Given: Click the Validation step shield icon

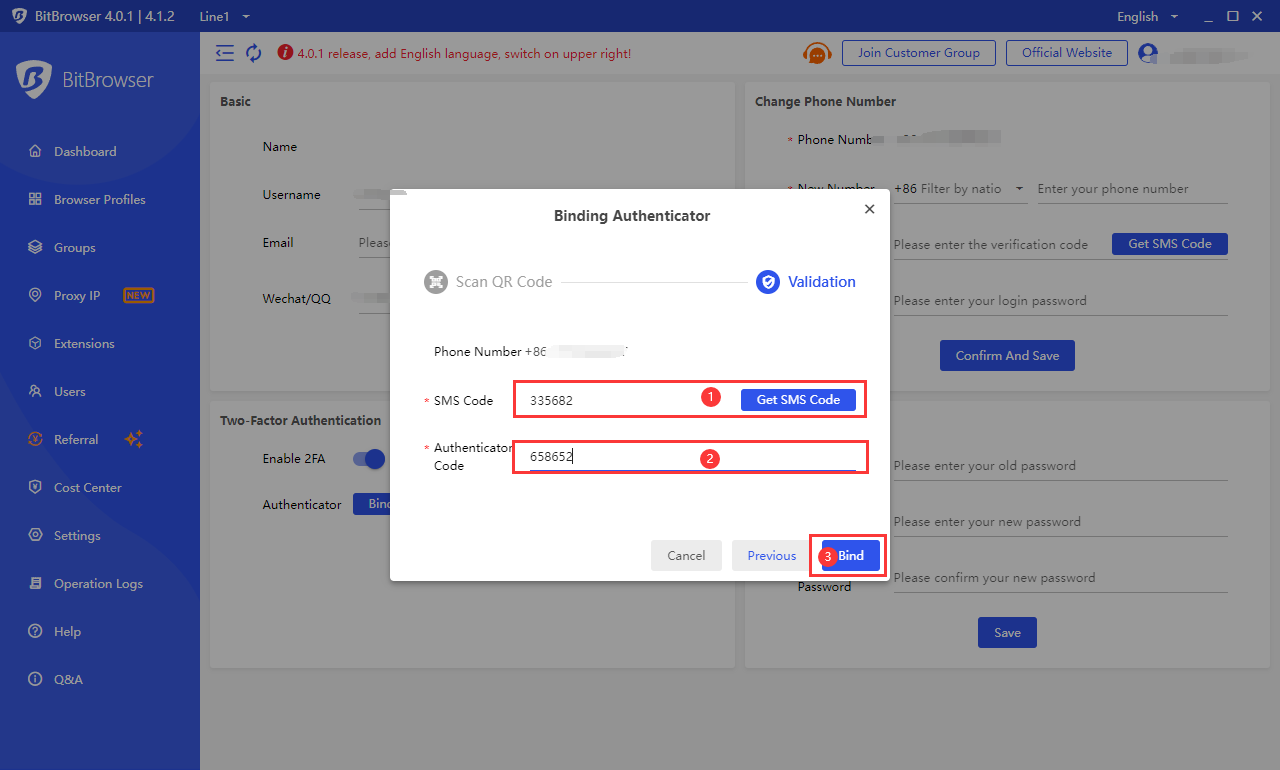Looking at the screenshot, I should tap(767, 282).
